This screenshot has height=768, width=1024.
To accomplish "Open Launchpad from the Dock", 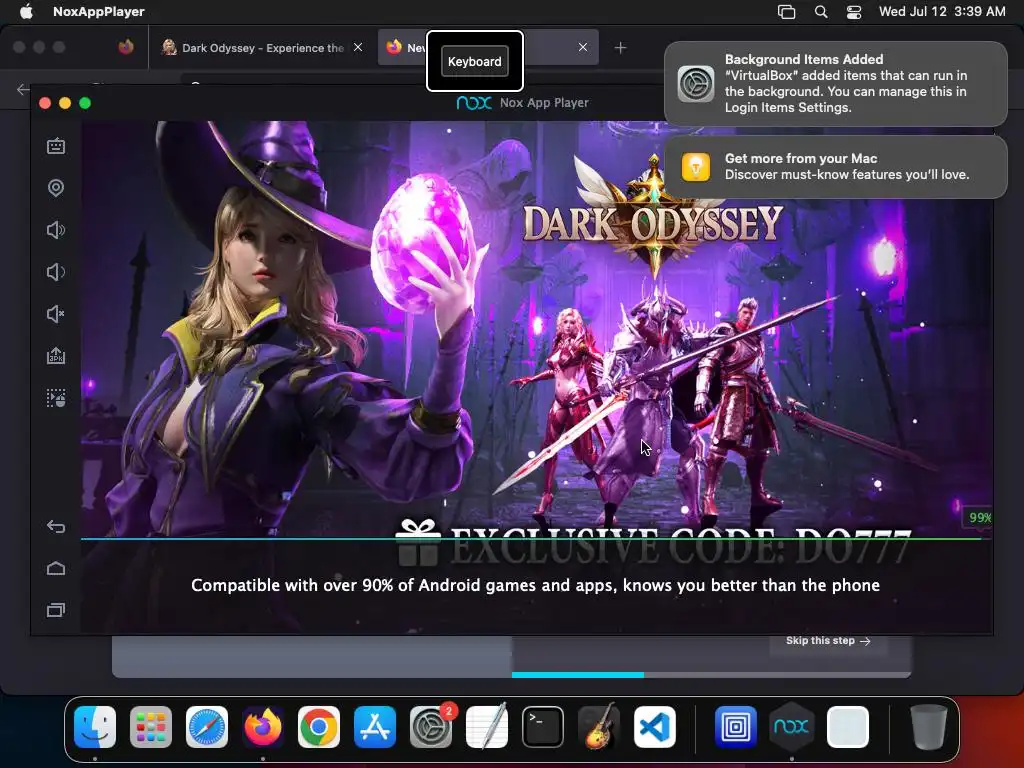I will 151,727.
